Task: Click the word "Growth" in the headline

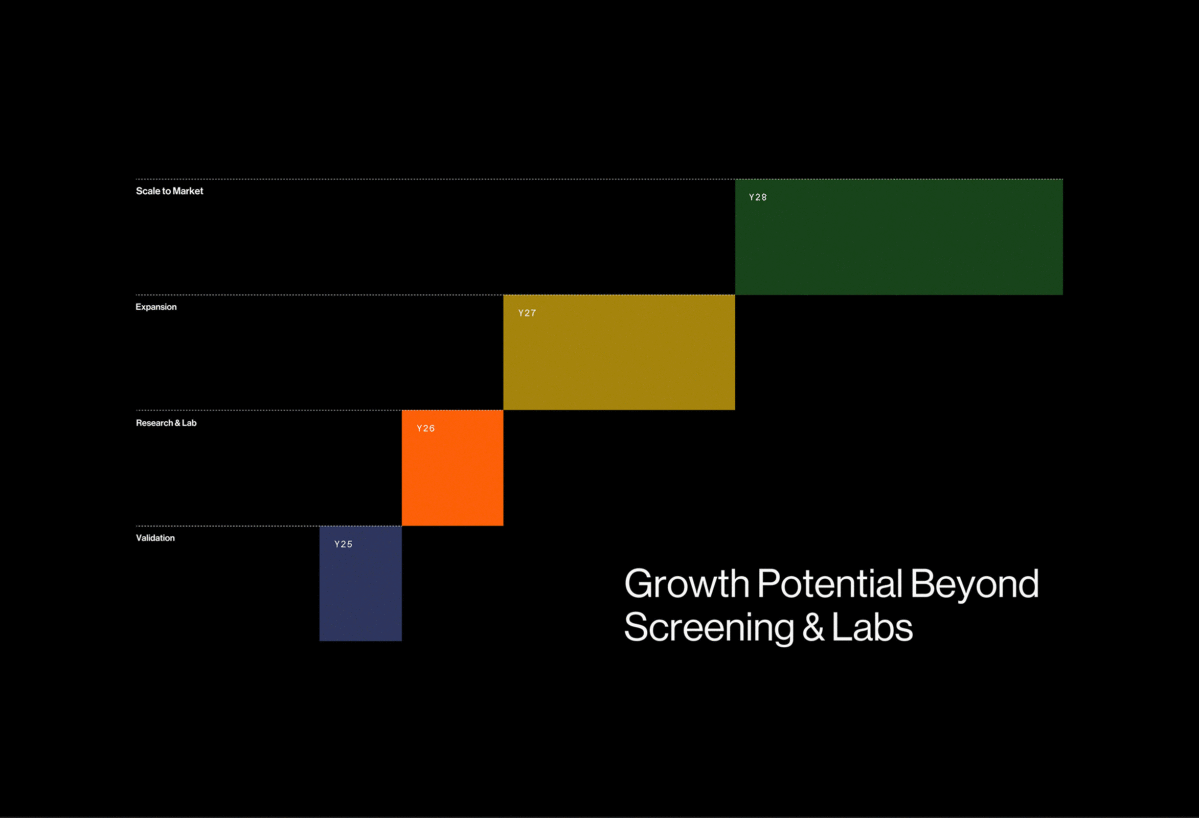Action: (686, 584)
